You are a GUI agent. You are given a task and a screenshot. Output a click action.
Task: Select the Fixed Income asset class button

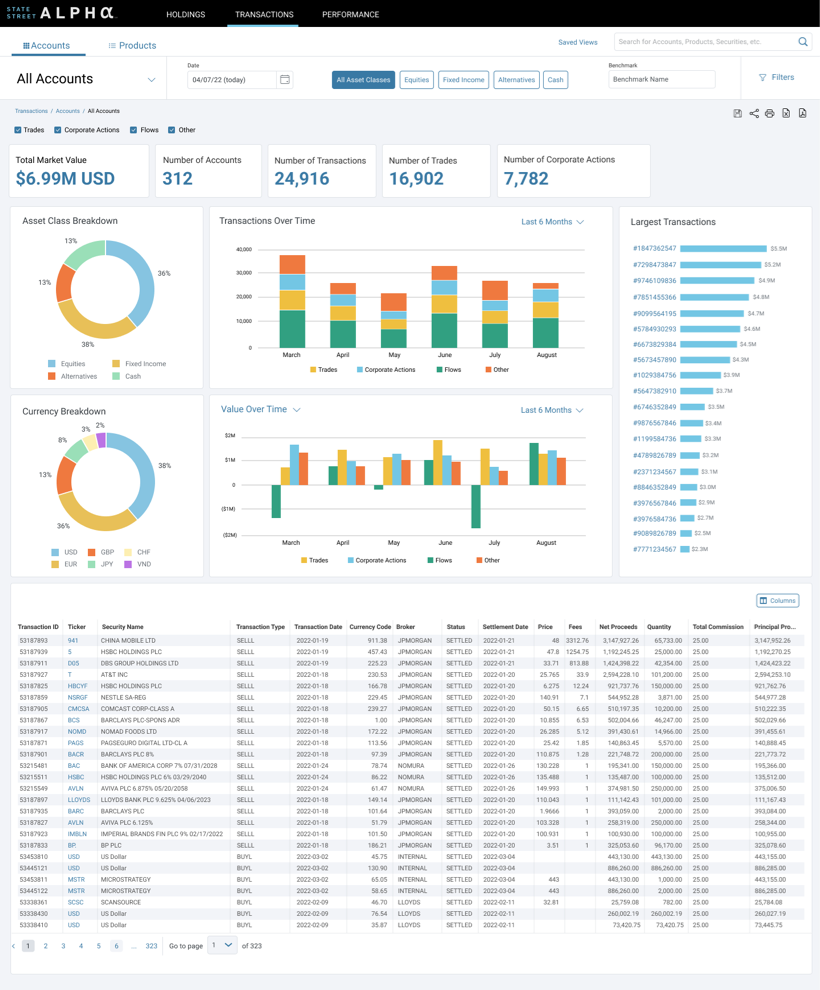(x=464, y=80)
